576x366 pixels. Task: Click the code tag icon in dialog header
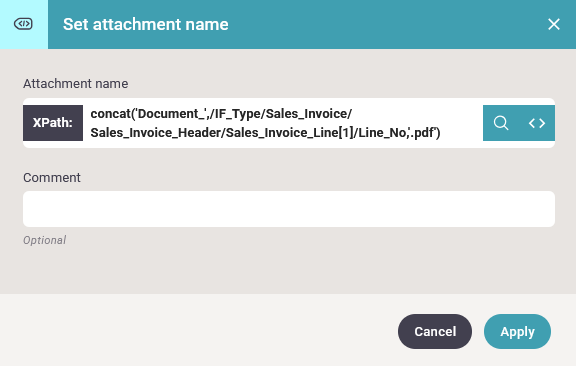pyautogui.click(x=23, y=24)
